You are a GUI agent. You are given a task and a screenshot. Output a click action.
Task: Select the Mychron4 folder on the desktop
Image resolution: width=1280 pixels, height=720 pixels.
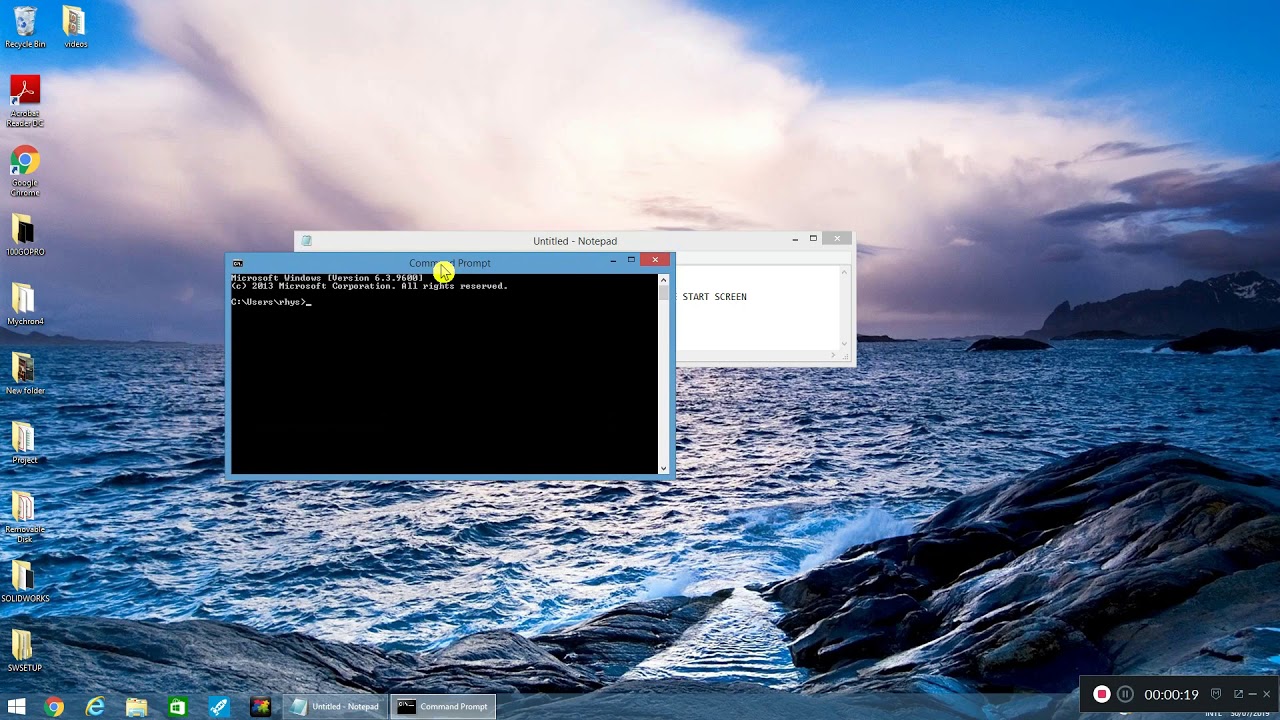click(x=25, y=305)
